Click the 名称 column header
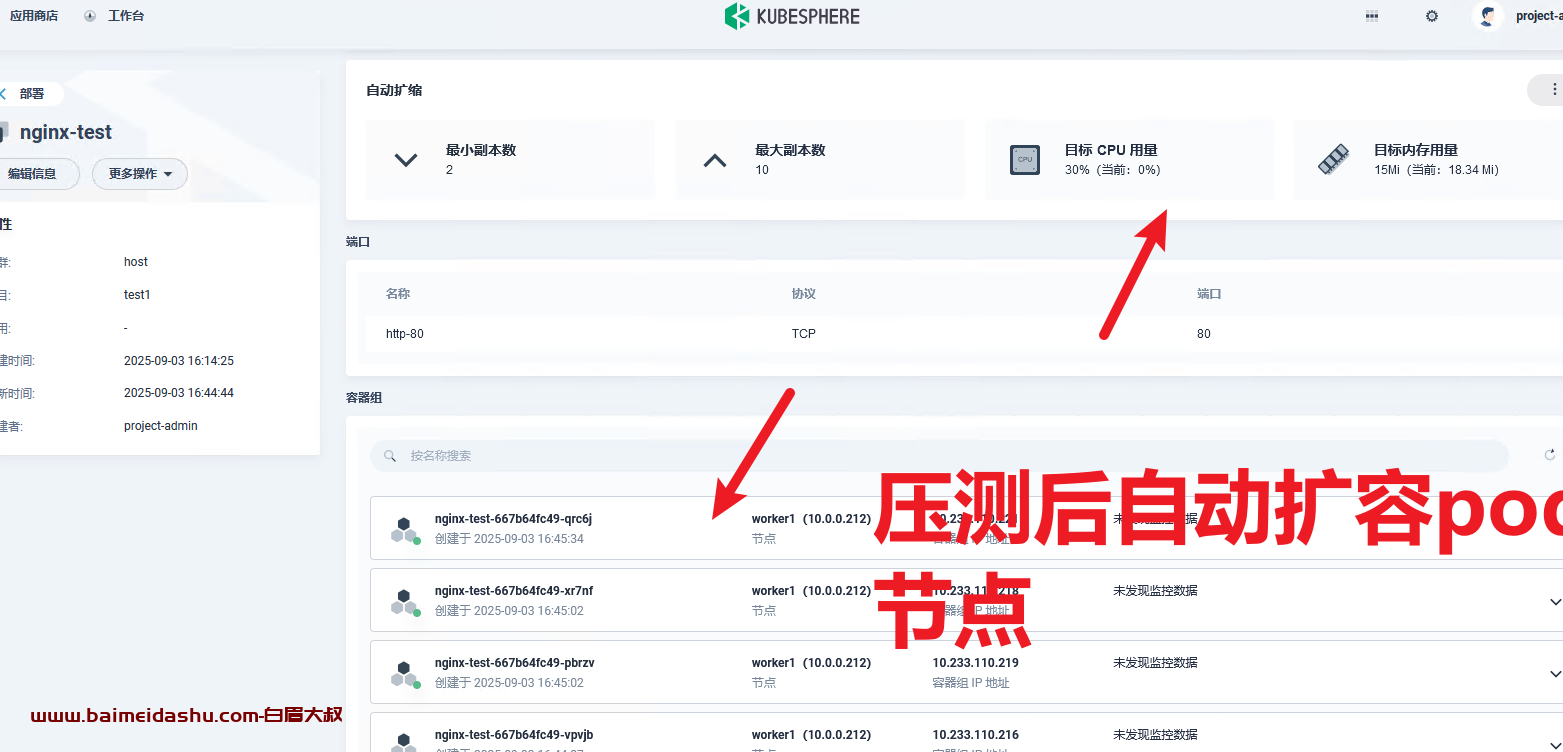 coord(398,294)
